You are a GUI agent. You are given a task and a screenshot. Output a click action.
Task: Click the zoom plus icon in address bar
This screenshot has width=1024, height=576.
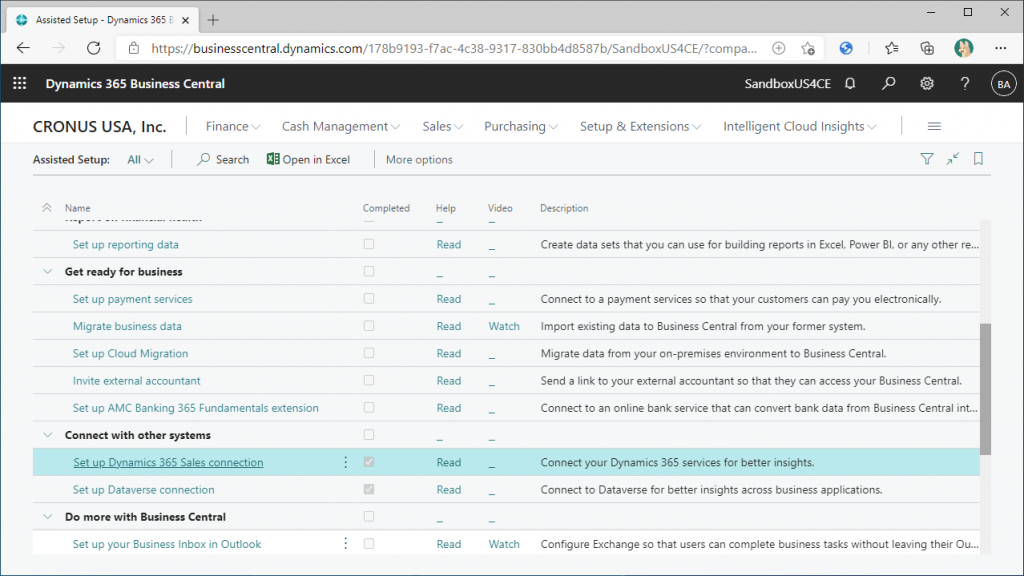point(778,48)
